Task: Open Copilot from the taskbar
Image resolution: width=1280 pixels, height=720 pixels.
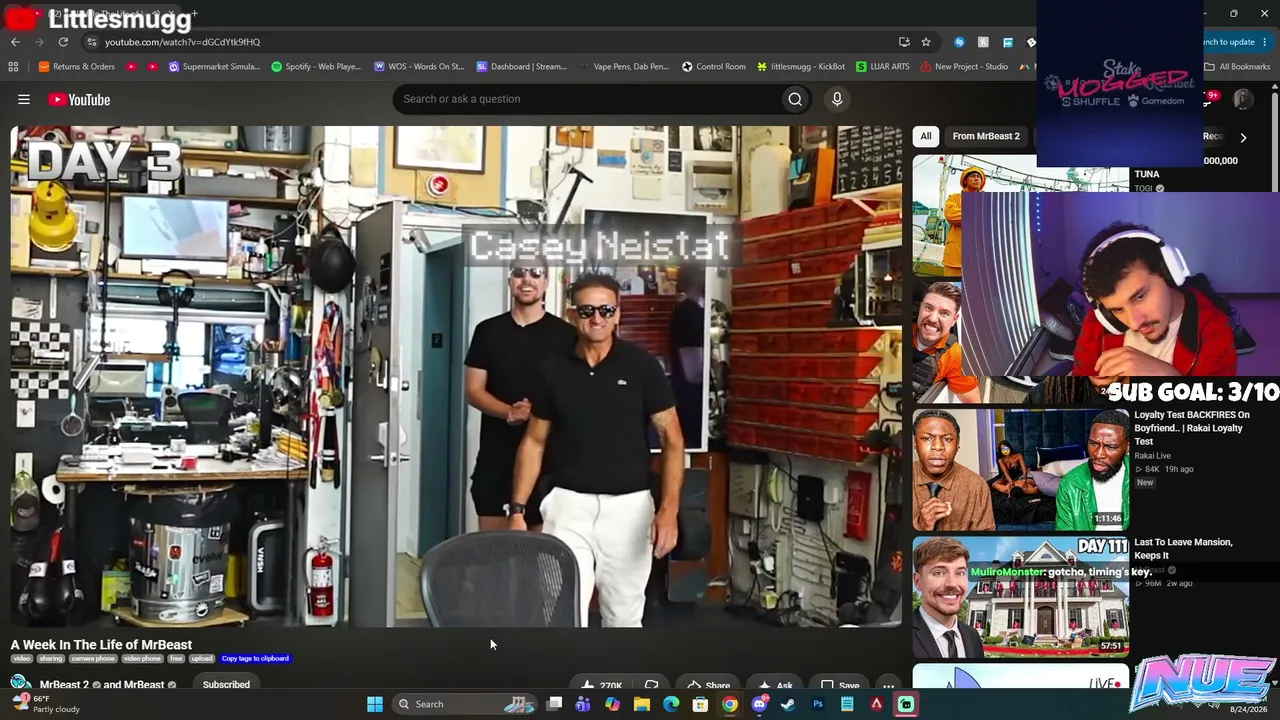Action: (612, 704)
